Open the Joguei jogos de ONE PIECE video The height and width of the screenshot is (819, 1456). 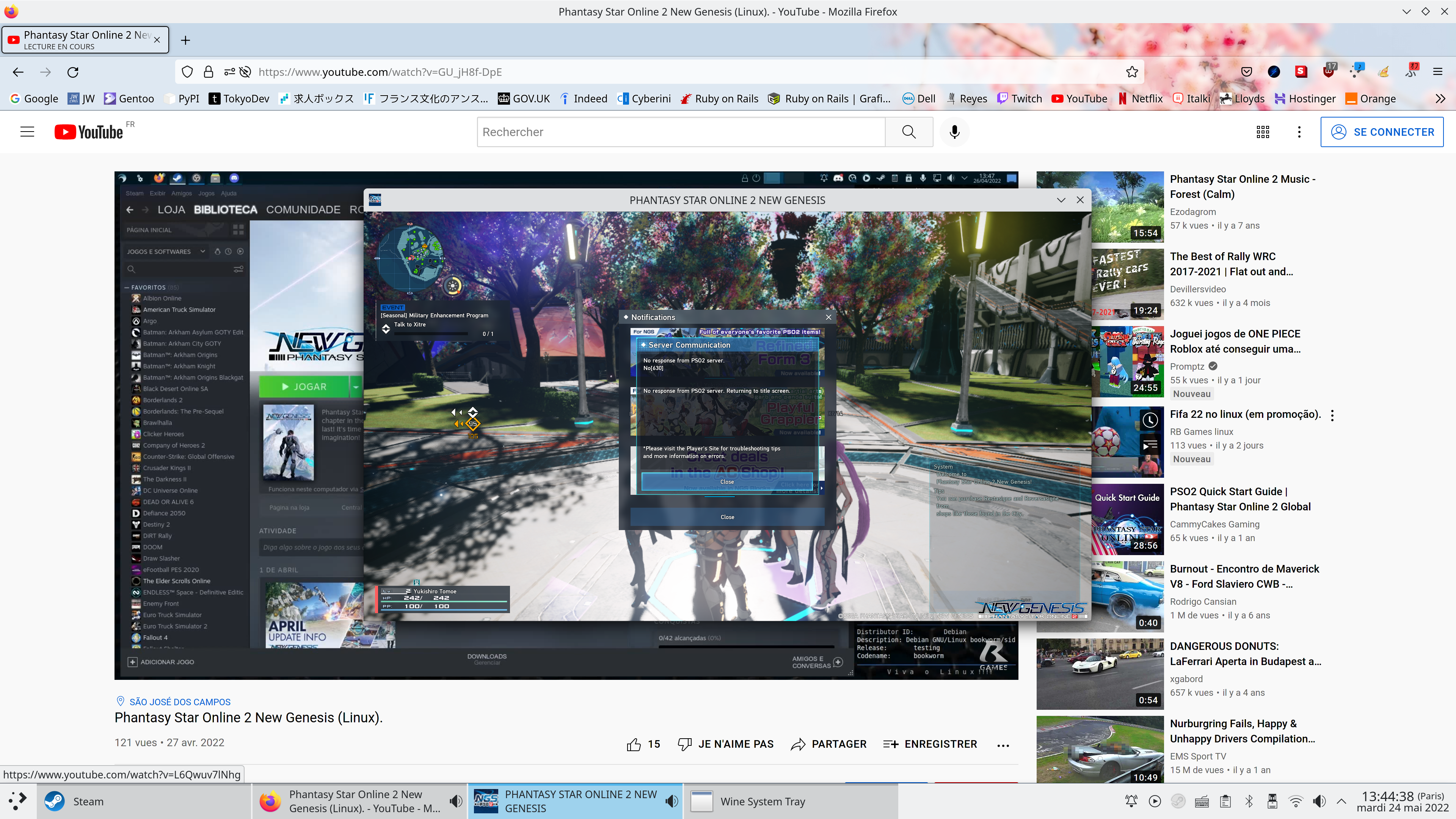pyautogui.click(x=1235, y=341)
